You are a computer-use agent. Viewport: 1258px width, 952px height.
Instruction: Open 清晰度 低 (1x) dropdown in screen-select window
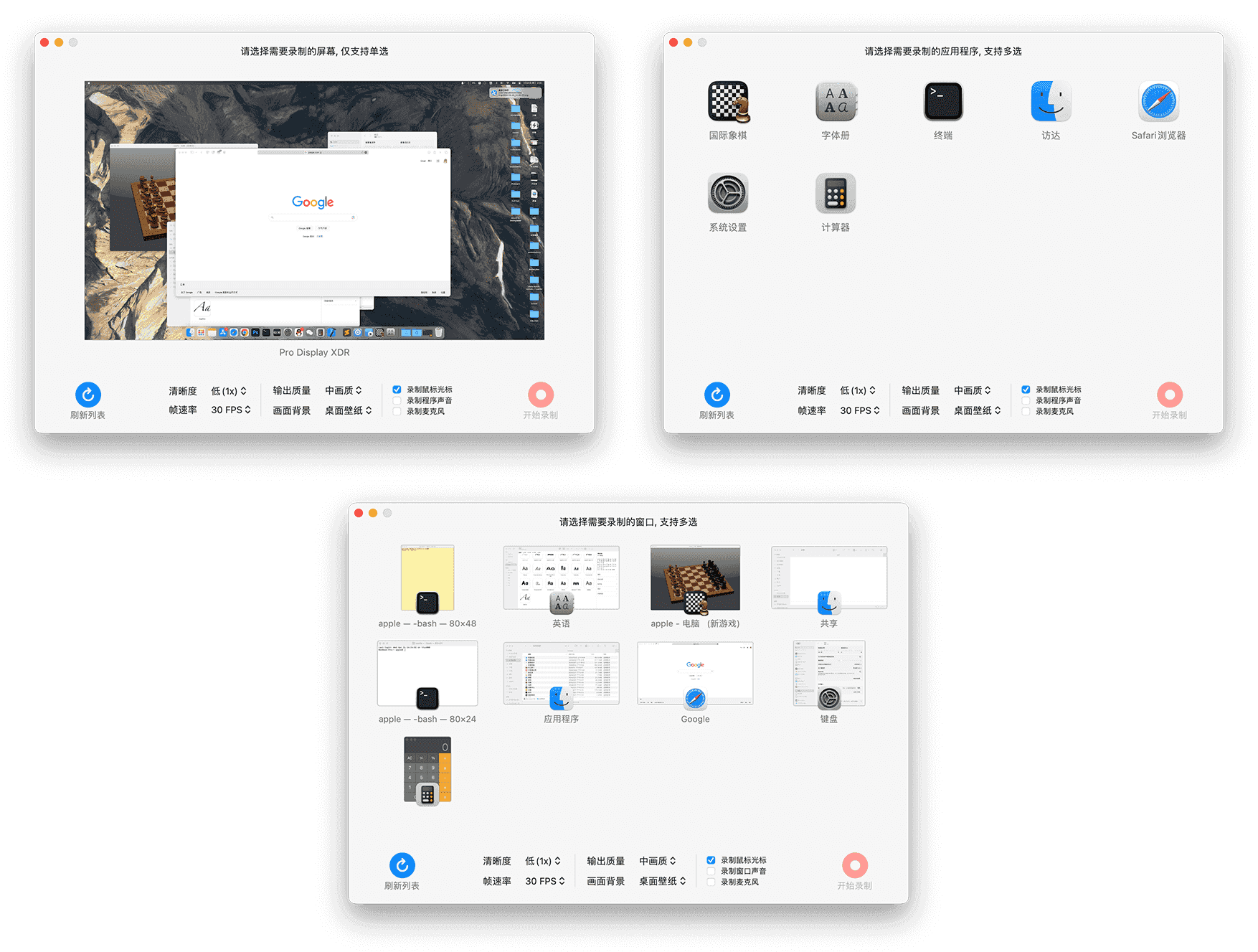tap(229, 391)
